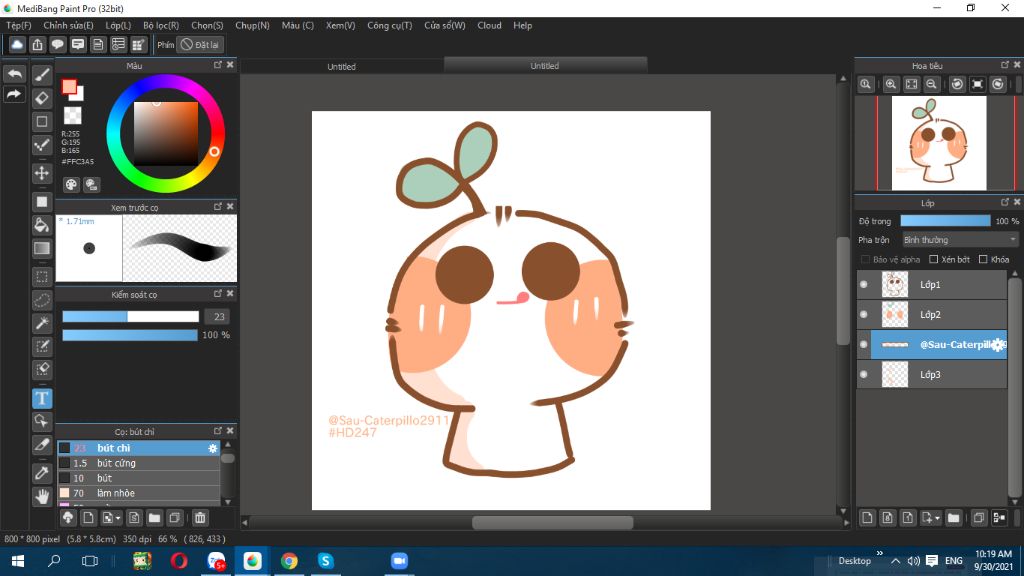
Task: Open brush folder icon in brush panel
Action: [x=154, y=518]
